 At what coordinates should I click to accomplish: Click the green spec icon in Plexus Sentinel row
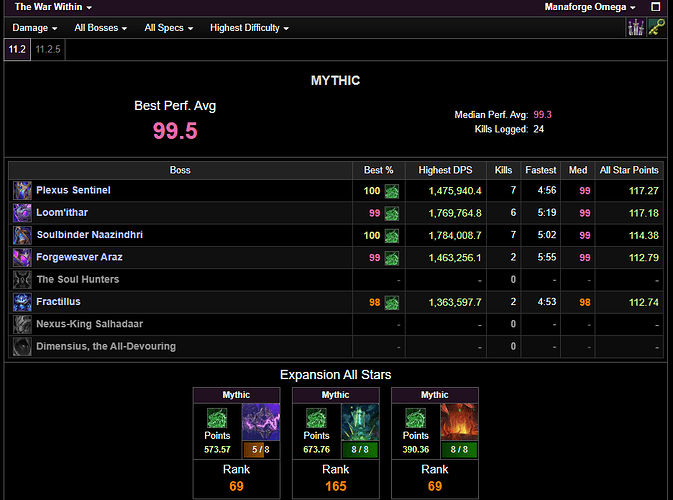(x=392, y=191)
